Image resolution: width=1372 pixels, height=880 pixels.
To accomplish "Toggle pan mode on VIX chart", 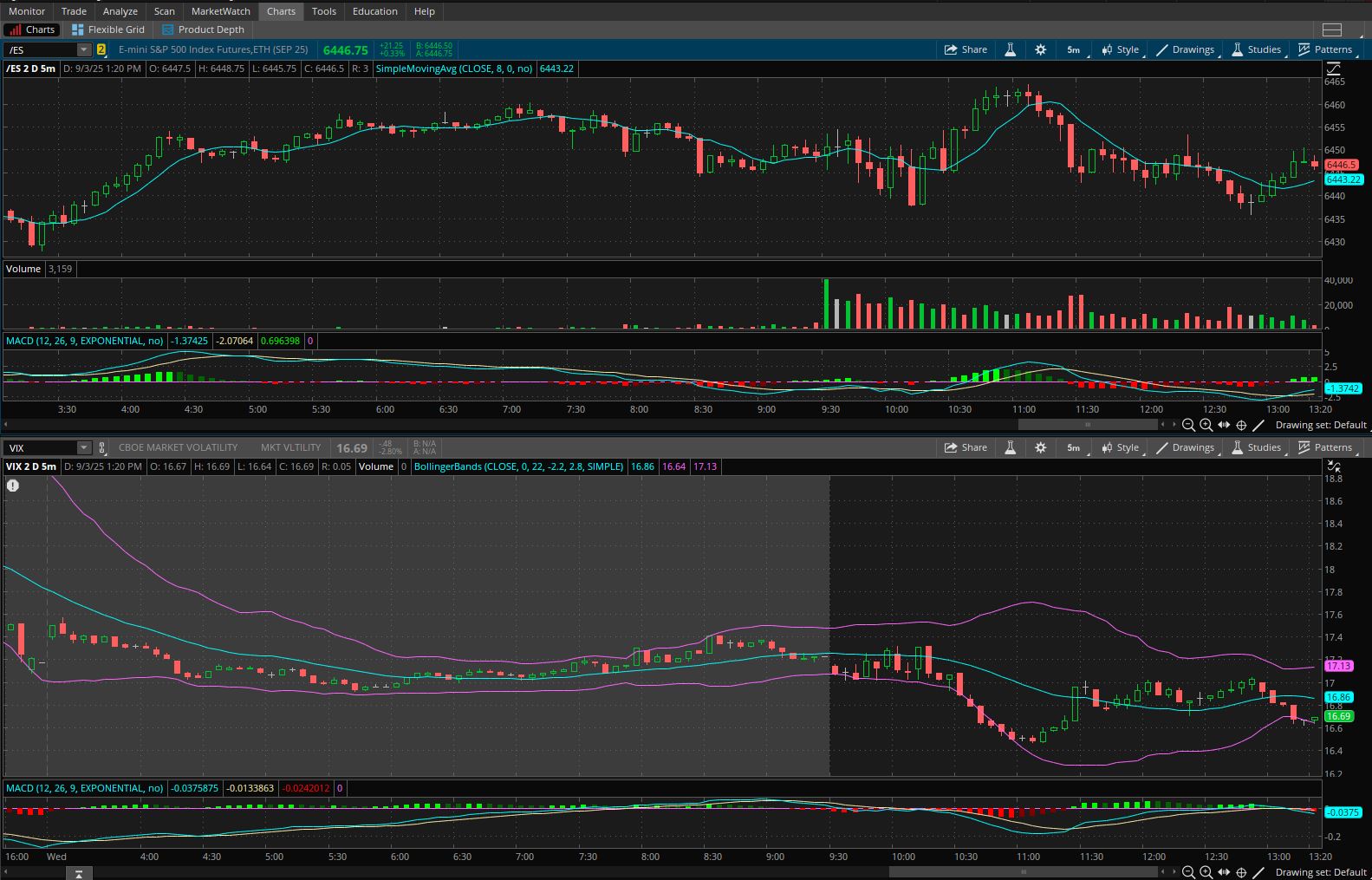I will [x=1224, y=872].
